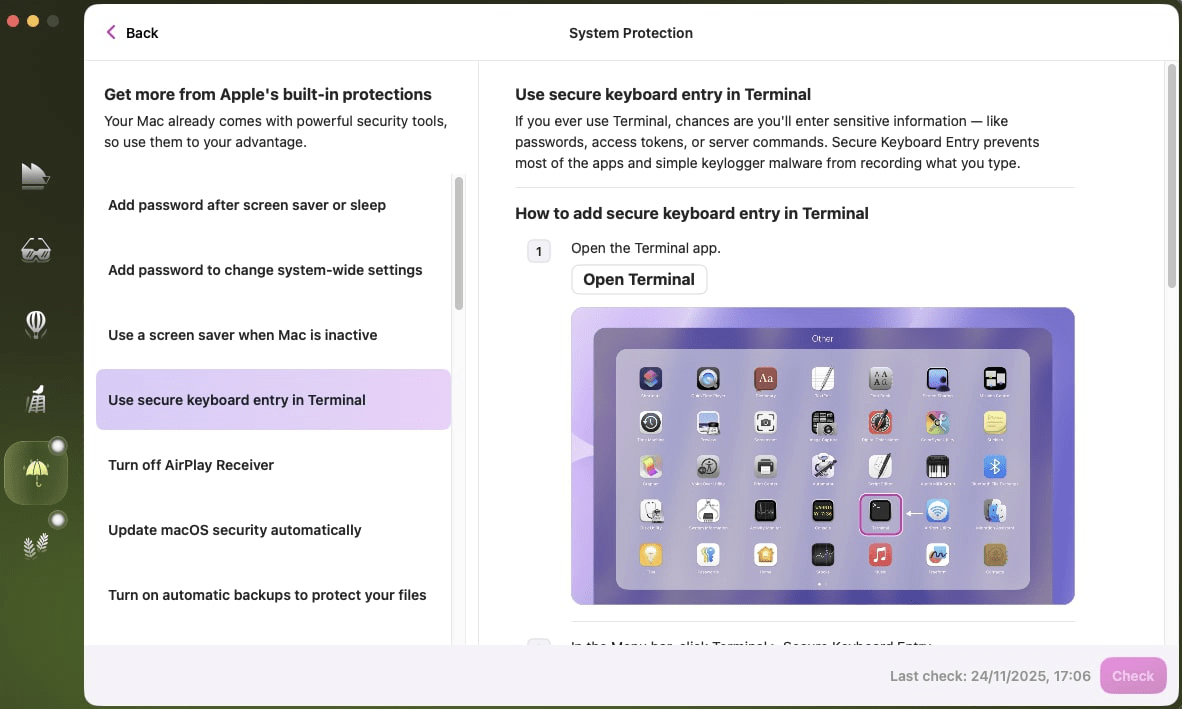1182x709 pixels.
Task: Open the hot-air balloon sidebar icon
Action: (x=36, y=324)
